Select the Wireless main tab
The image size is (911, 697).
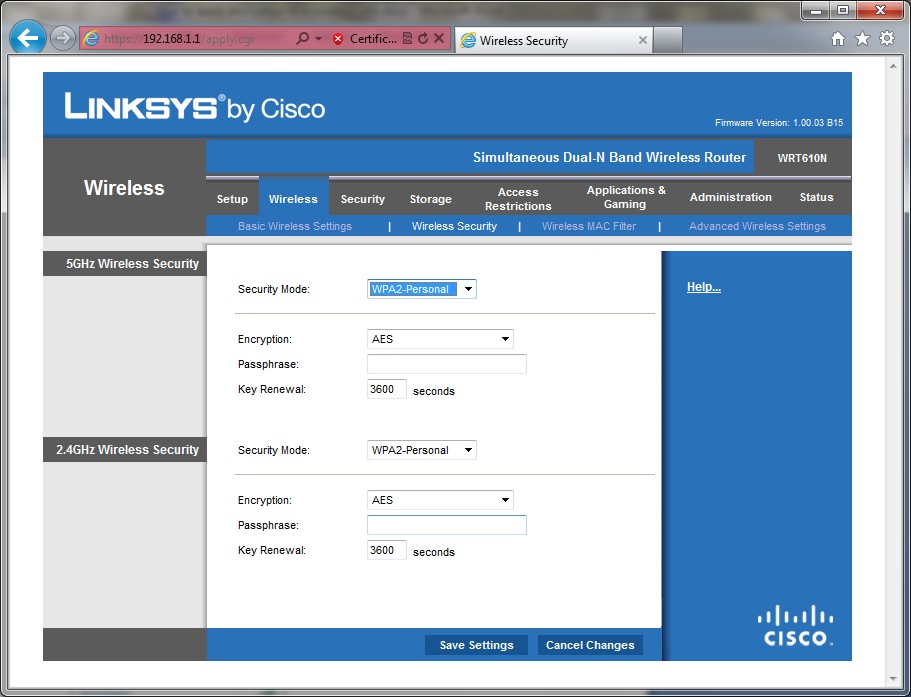293,199
